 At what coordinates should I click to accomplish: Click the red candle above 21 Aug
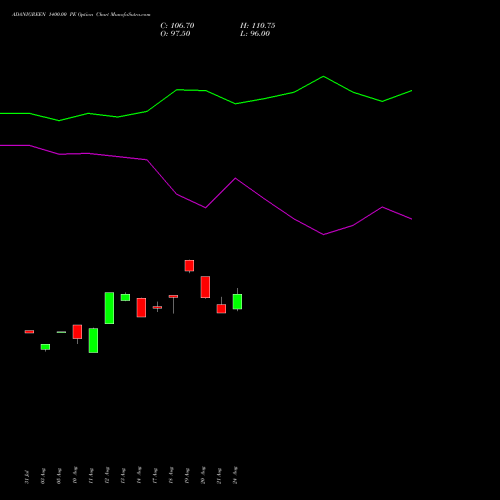[x=221, y=309]
